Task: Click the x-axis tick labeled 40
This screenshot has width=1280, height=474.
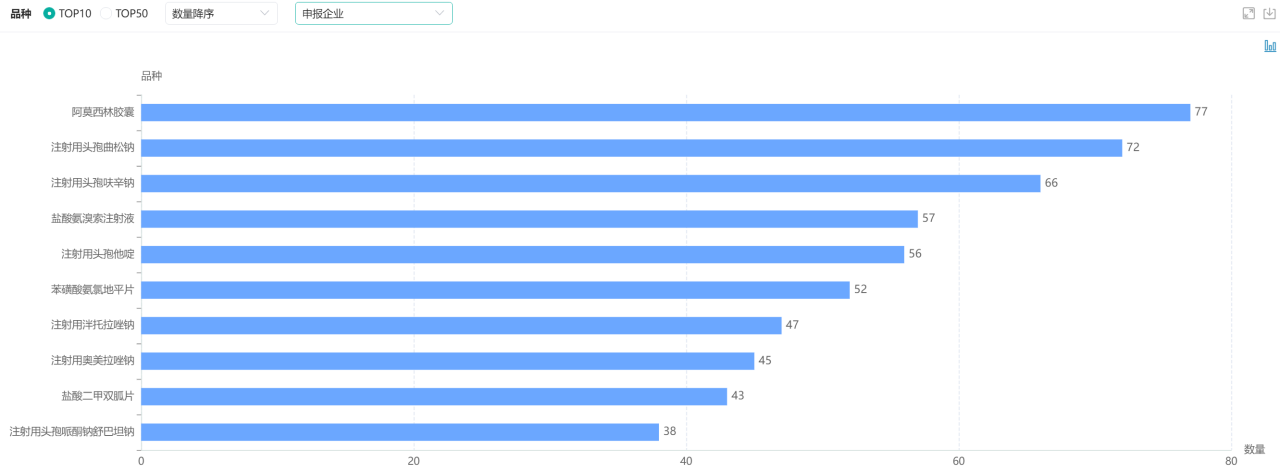Action: (686, 461)
